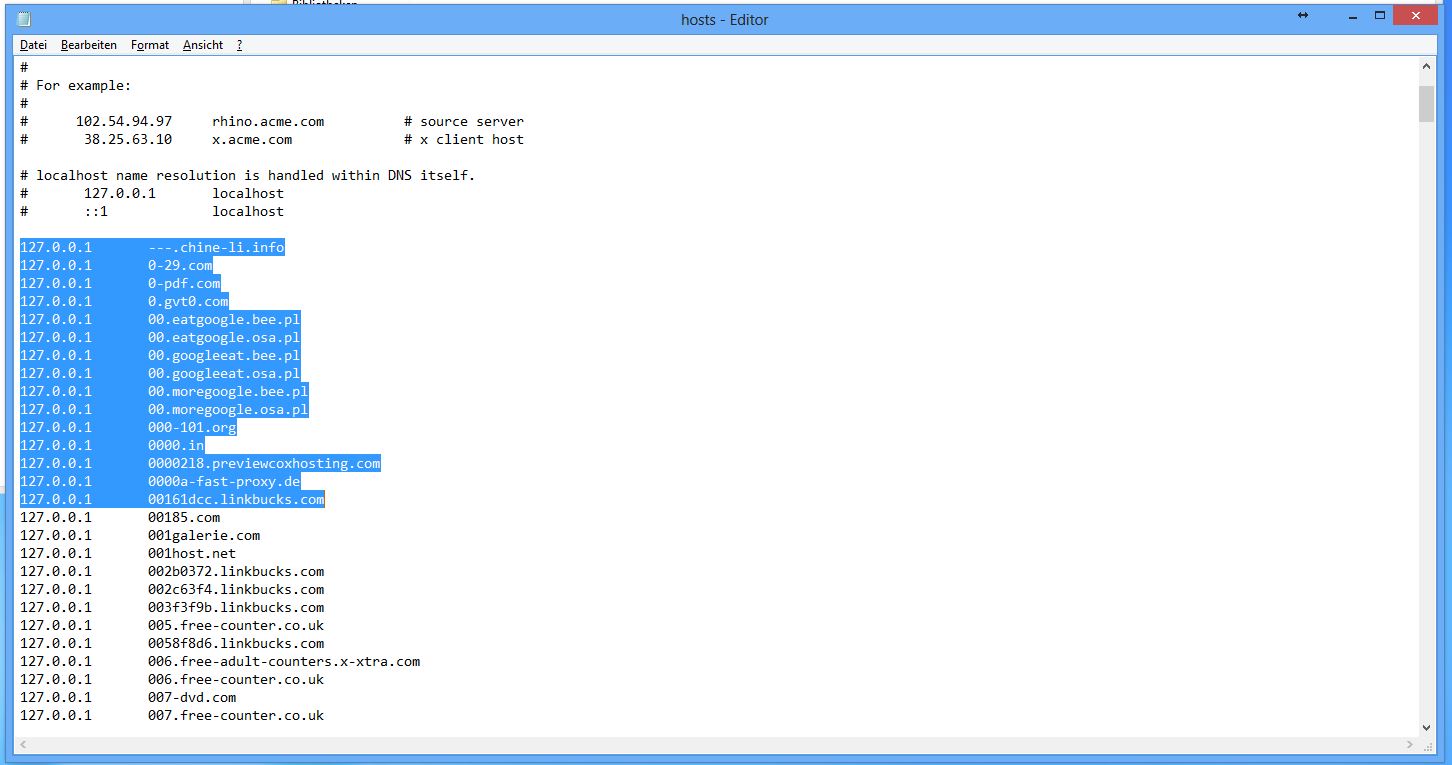
Task: Click on '006.free-counter.co.uk' entry
Action: coord(236,679)
